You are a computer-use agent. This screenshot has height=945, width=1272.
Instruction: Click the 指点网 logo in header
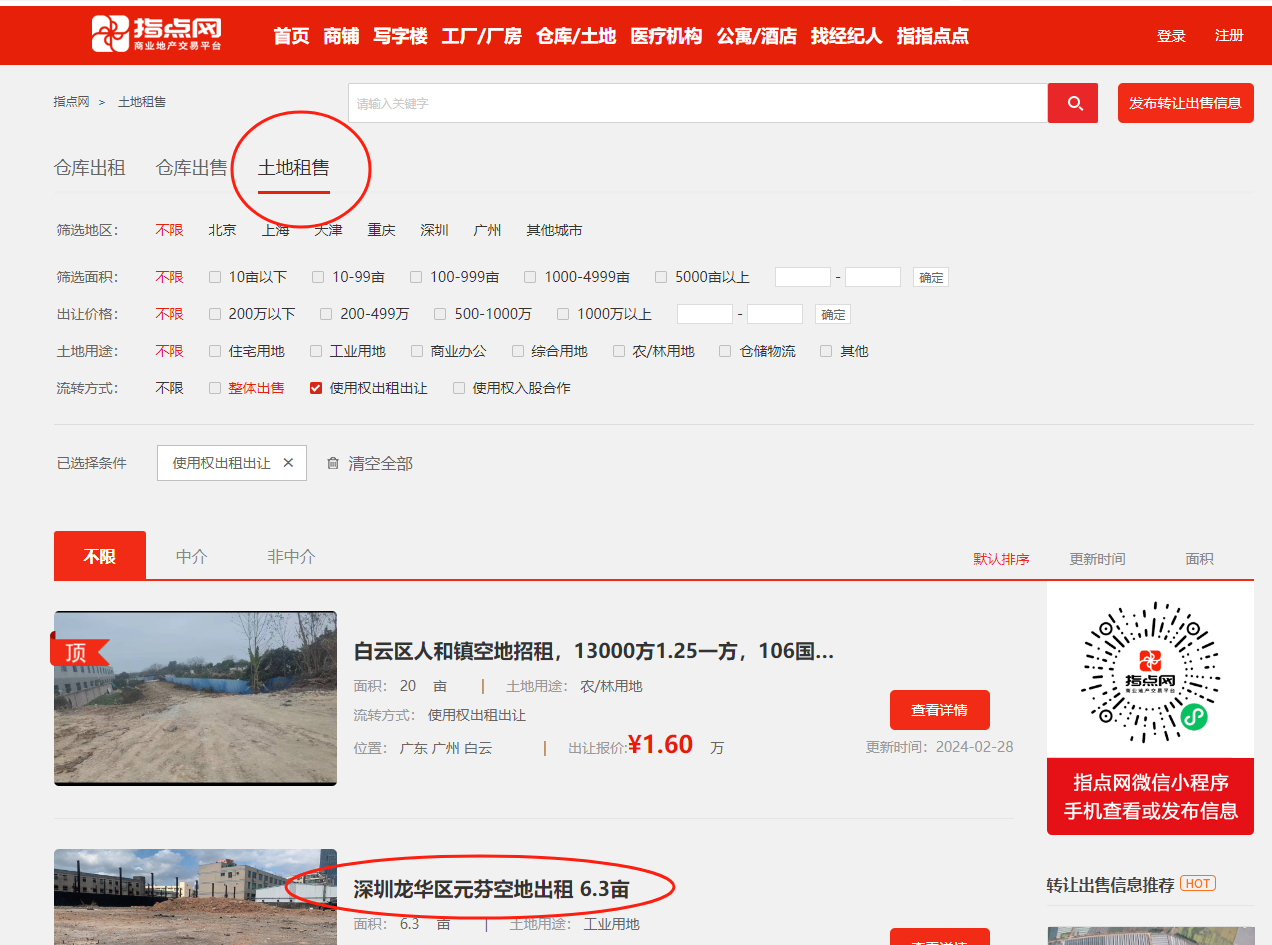tap(157, 34)
